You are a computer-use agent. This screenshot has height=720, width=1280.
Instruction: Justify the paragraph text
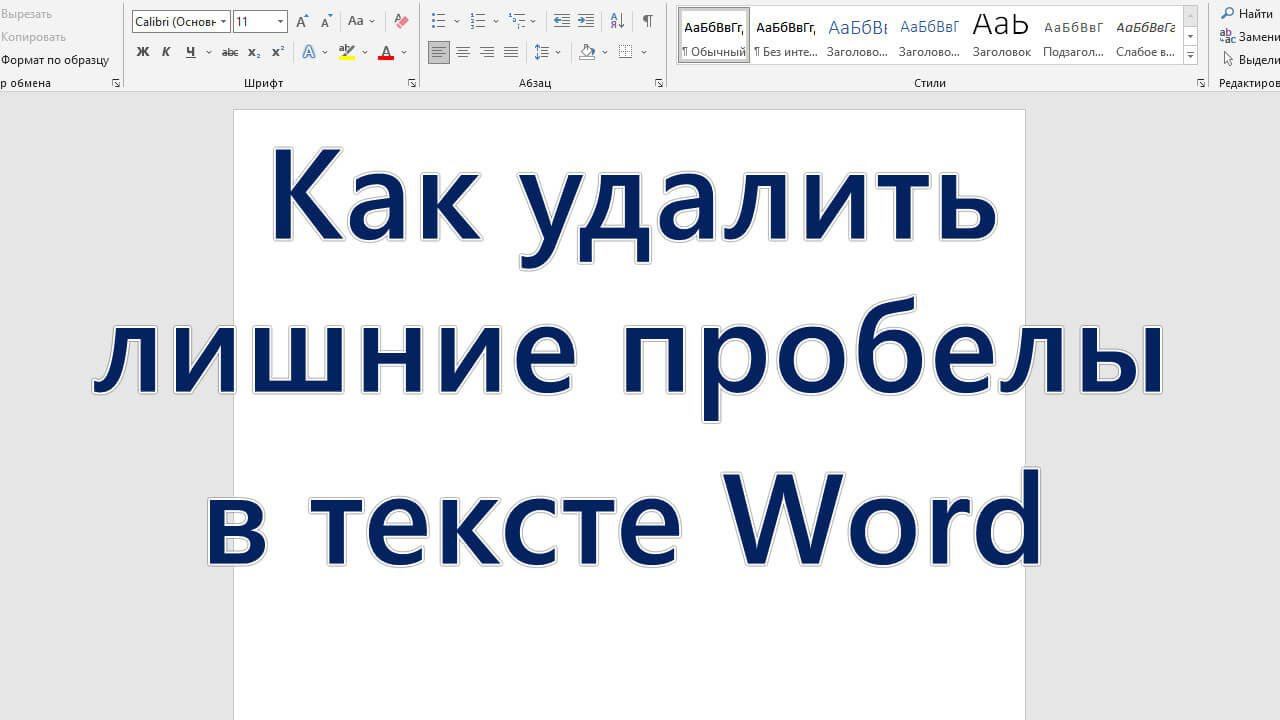[x=511, y=52]
